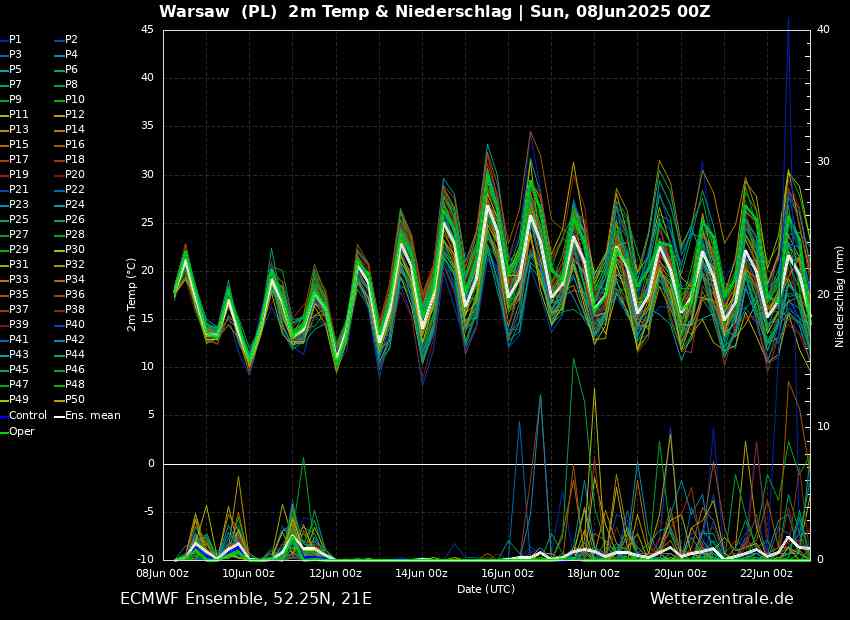
Task: Click the "ECMWF Ensemble, 52.25N, 21E" caption
Action: [246, 599]
